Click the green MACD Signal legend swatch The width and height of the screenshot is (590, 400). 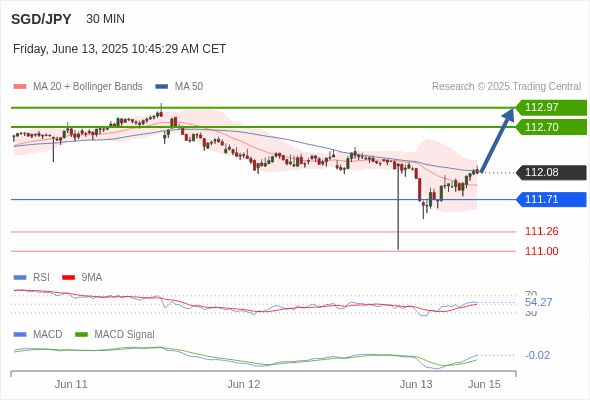(x=81, y=335)
